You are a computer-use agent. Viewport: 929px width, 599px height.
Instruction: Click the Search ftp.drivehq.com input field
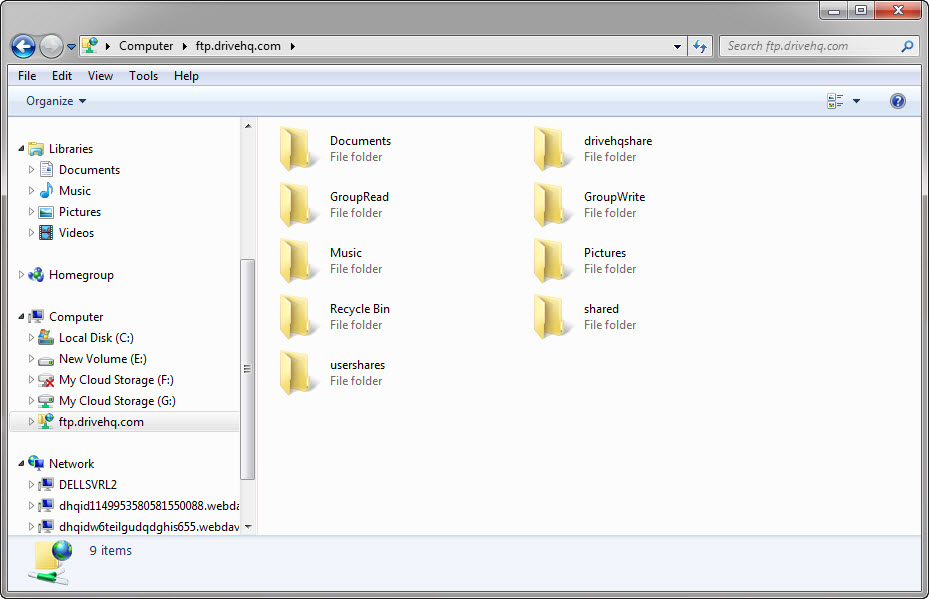(808, 46)
